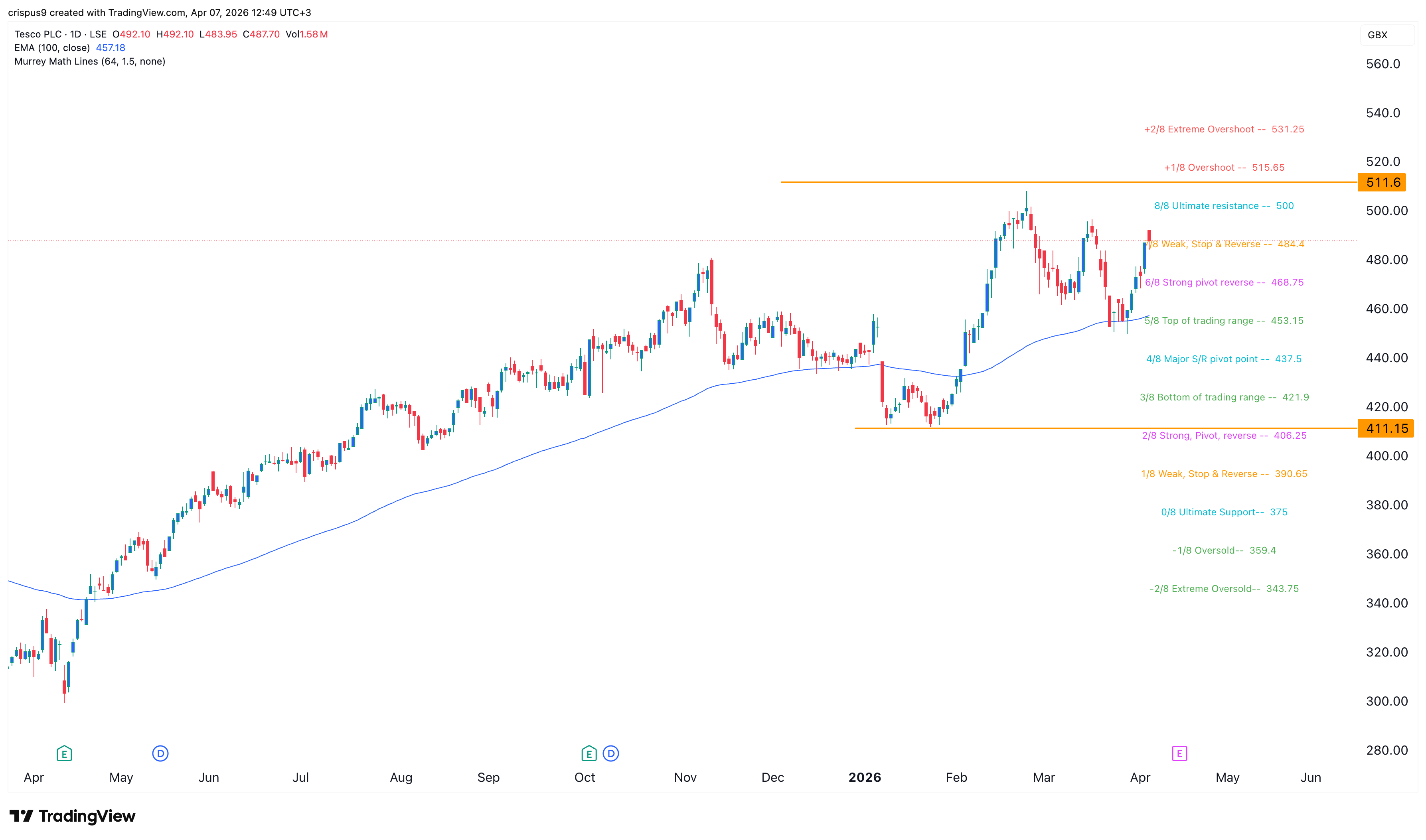Click the dividend D marker near May
Screen dimensions: 1426x840
point(160,753)
